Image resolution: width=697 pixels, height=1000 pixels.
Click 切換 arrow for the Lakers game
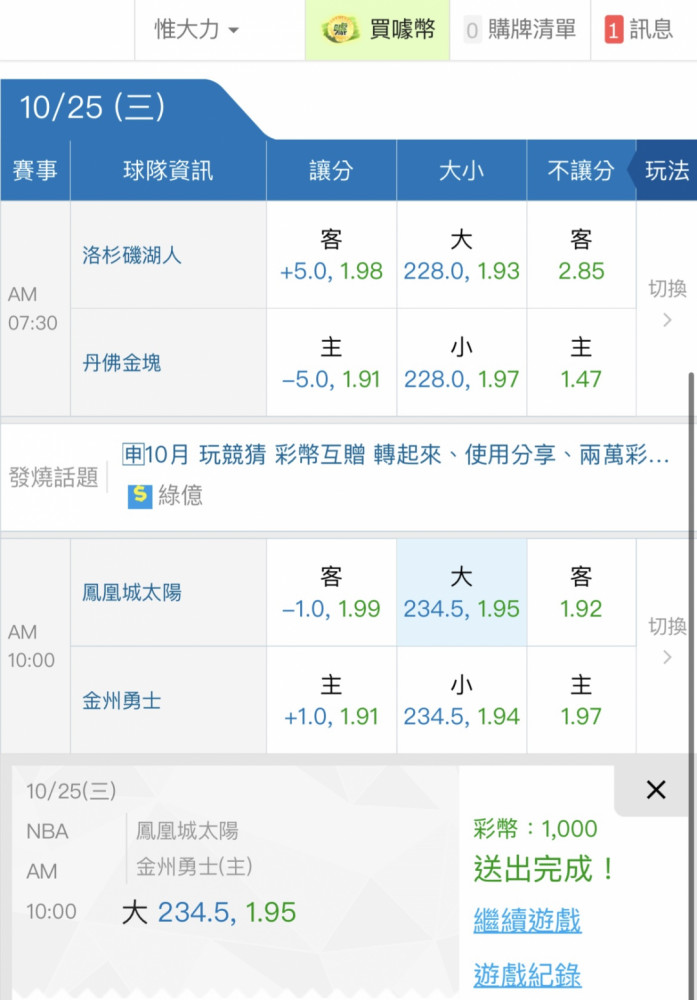click(667, 320)
